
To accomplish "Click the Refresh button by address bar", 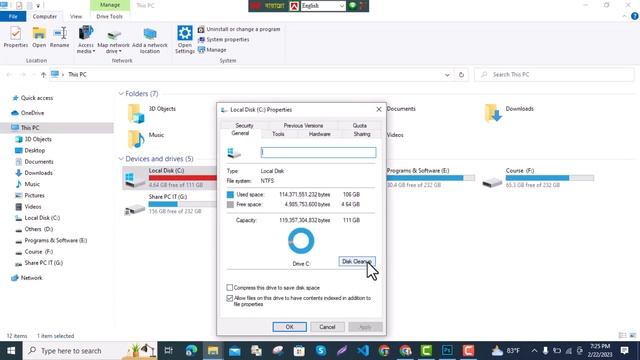I will coord(461,75).
